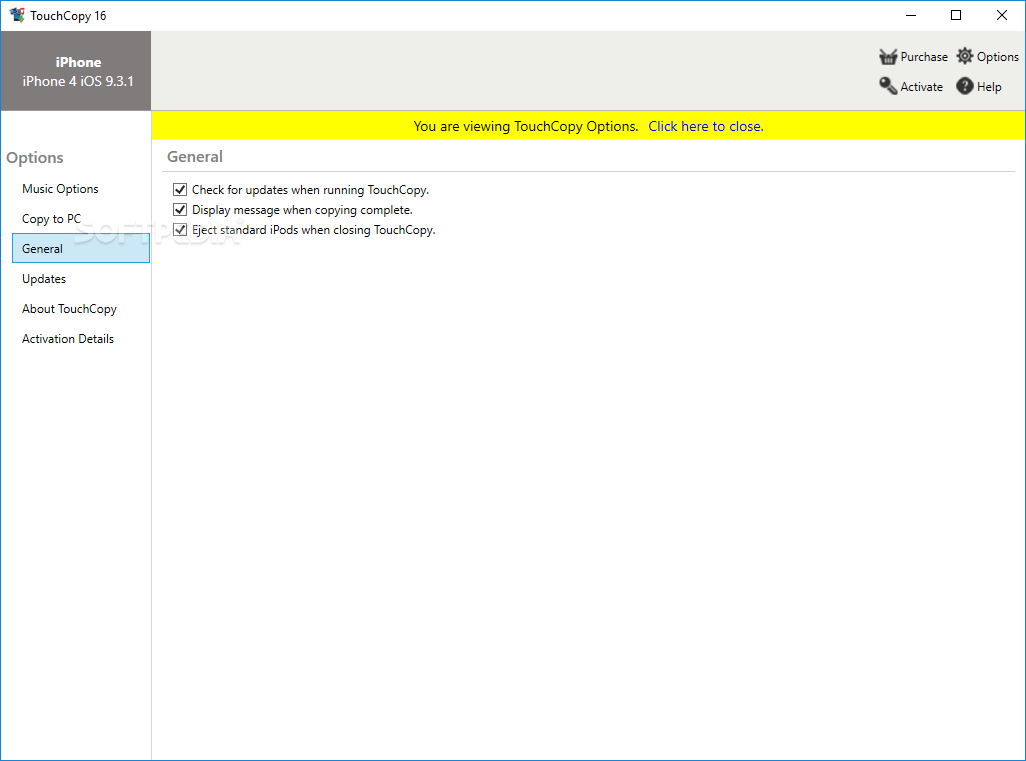The width and height of the screenshot is (1026, 761).
Task: Open the Help label in header
Action: (x=989, y=86)
